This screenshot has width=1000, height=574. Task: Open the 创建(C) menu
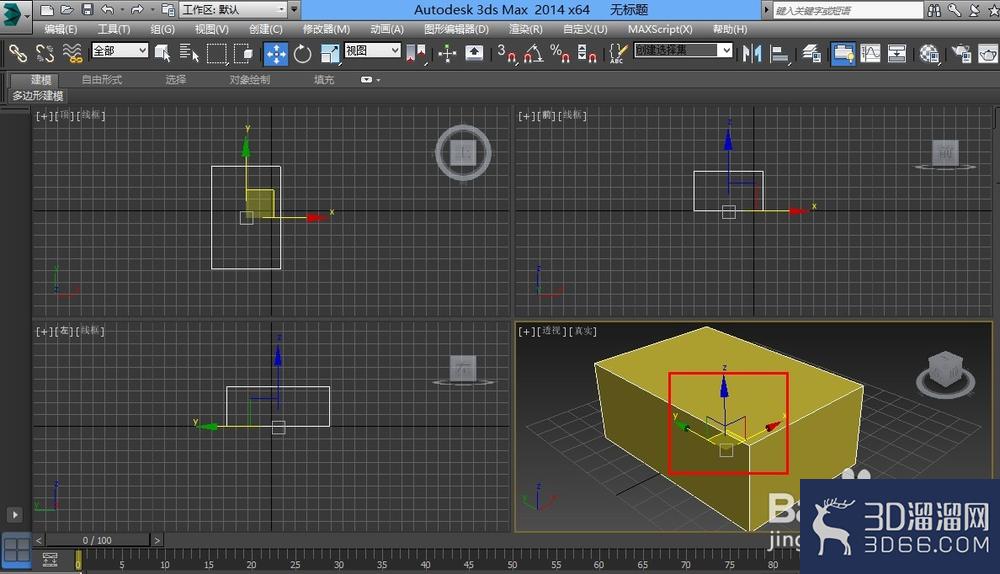pos(265,29)
